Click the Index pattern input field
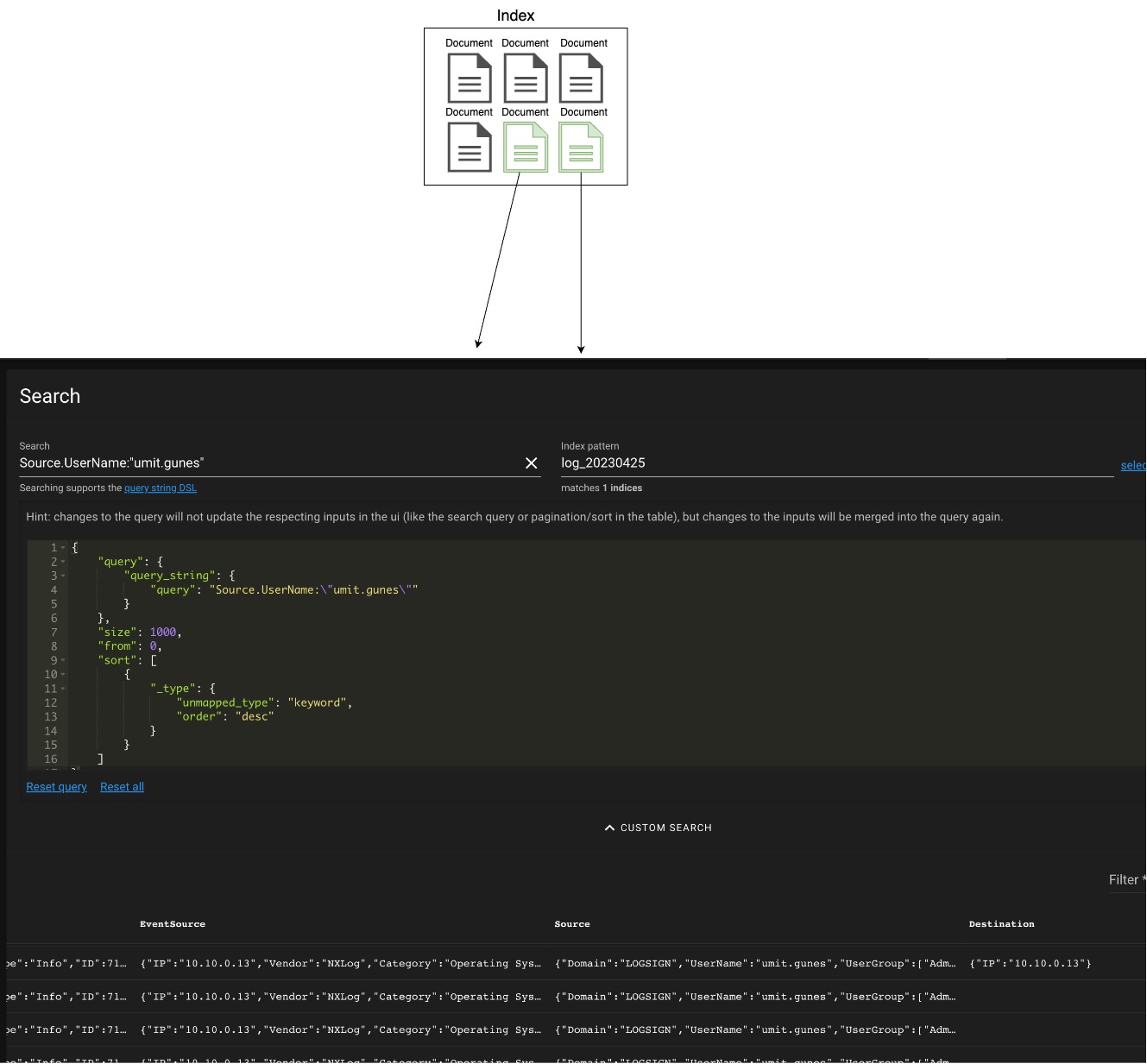Viewport: 1147px width, 1064px height. [837, 463]
